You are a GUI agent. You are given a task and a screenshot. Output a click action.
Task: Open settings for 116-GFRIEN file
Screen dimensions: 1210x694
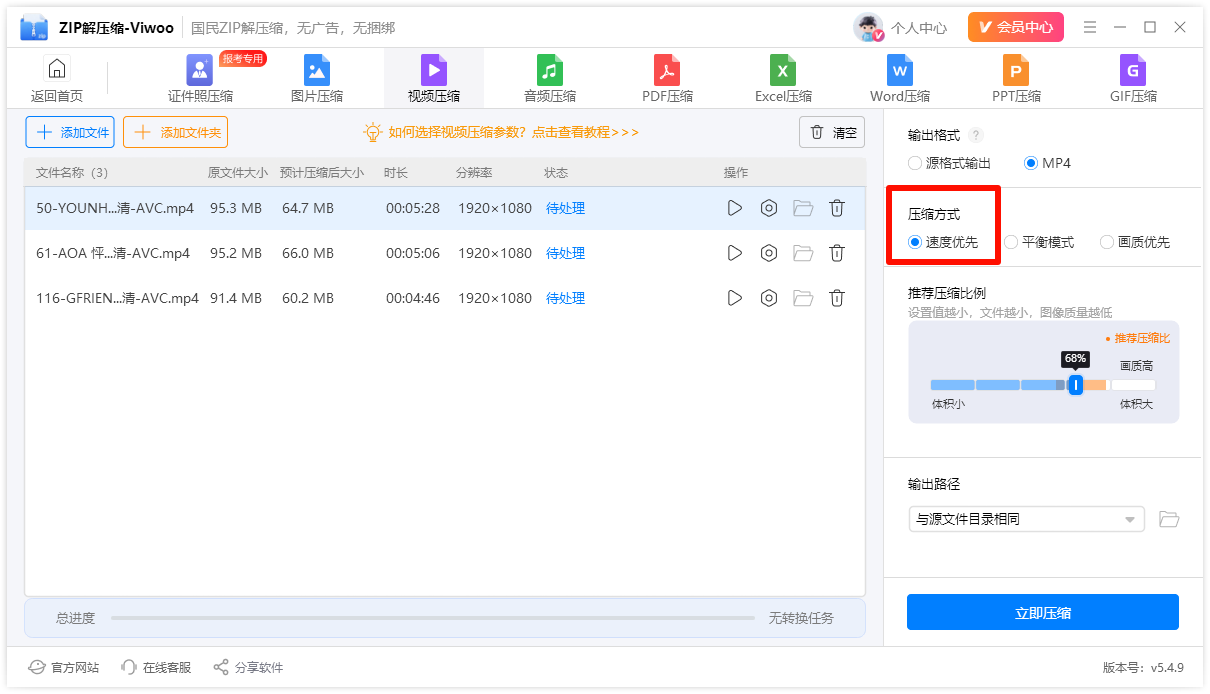769,298
